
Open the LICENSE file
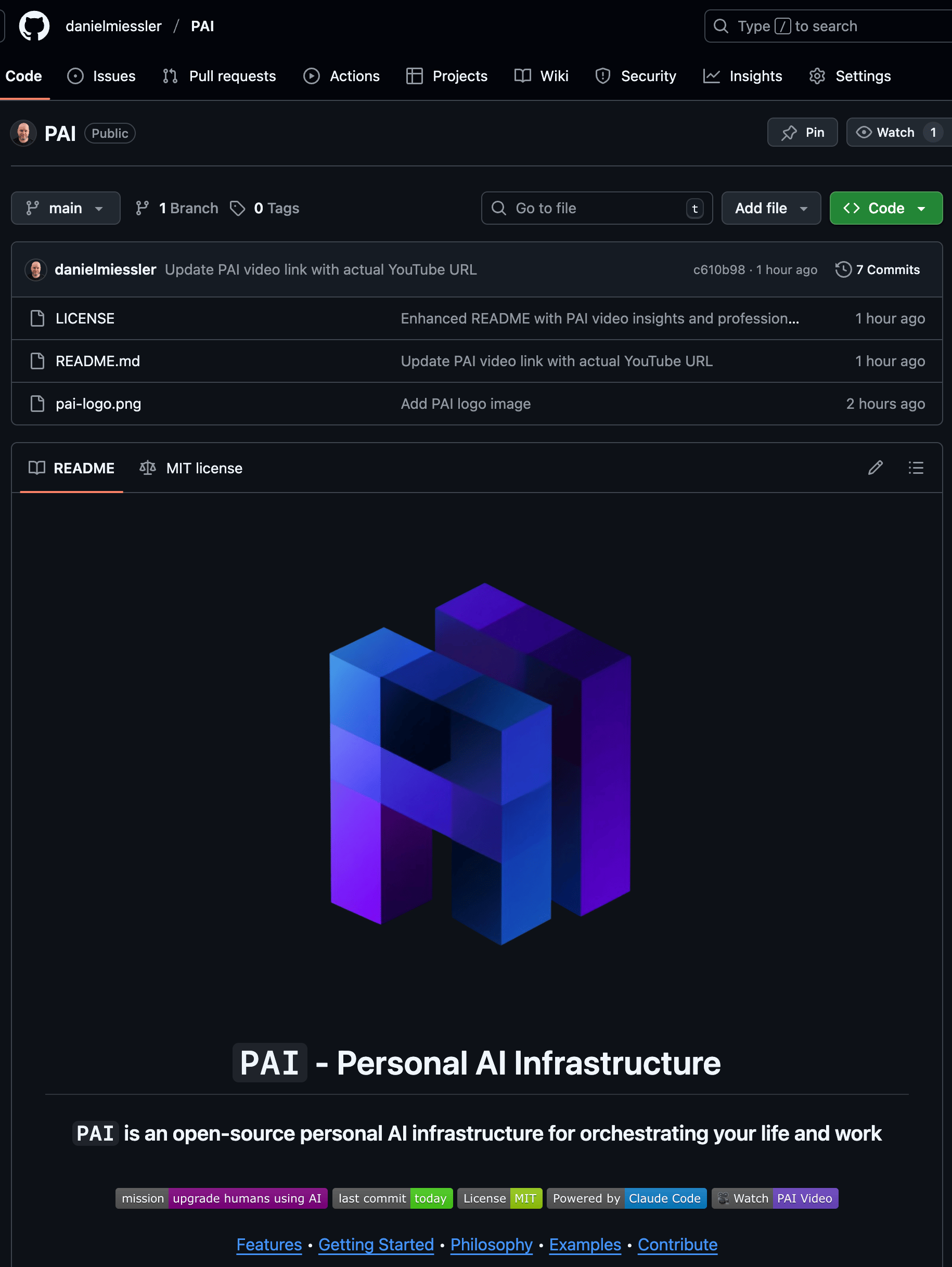pos(85,318)
